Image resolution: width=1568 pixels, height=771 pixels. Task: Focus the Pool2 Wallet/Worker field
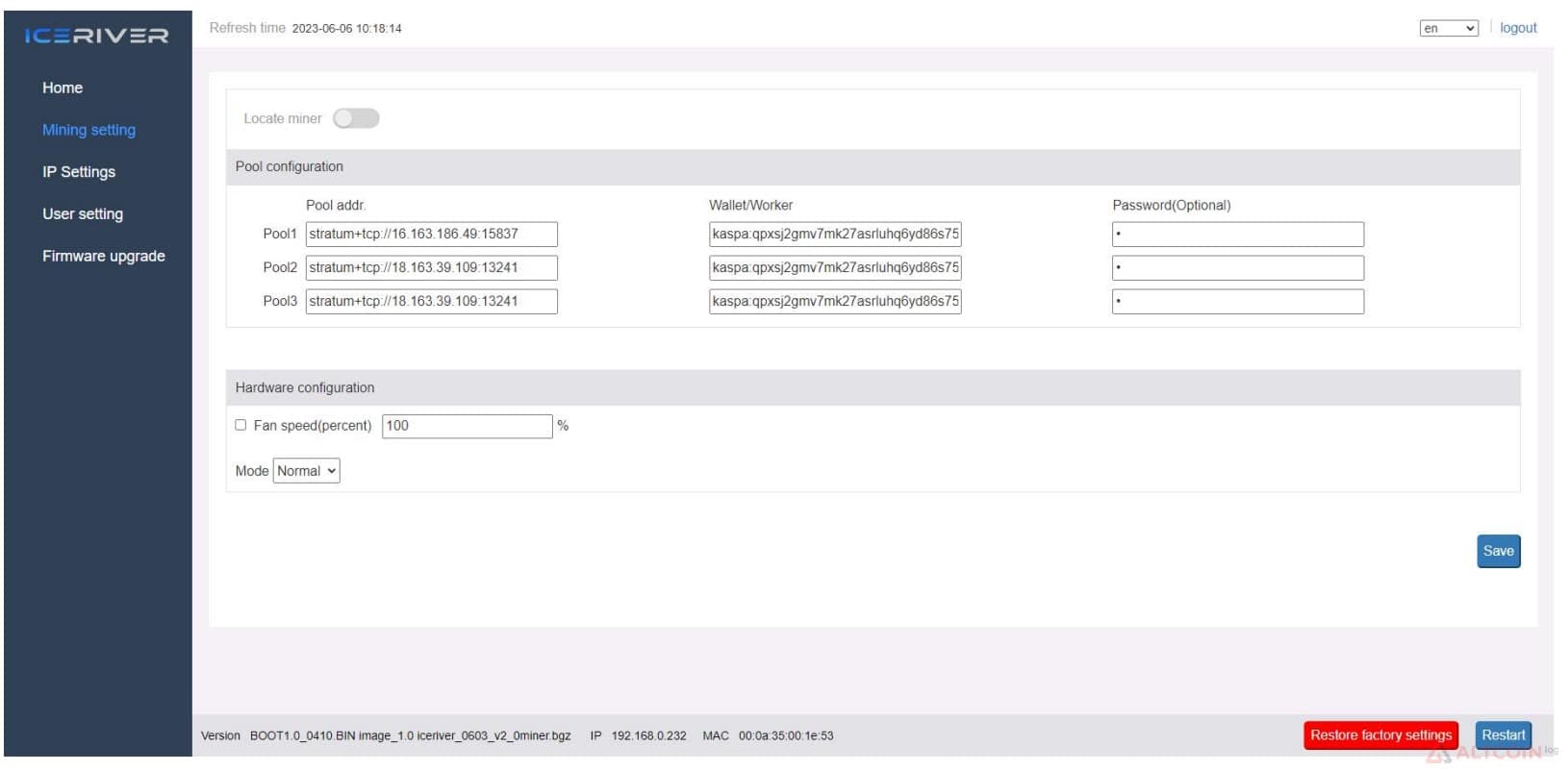point(835,268)
